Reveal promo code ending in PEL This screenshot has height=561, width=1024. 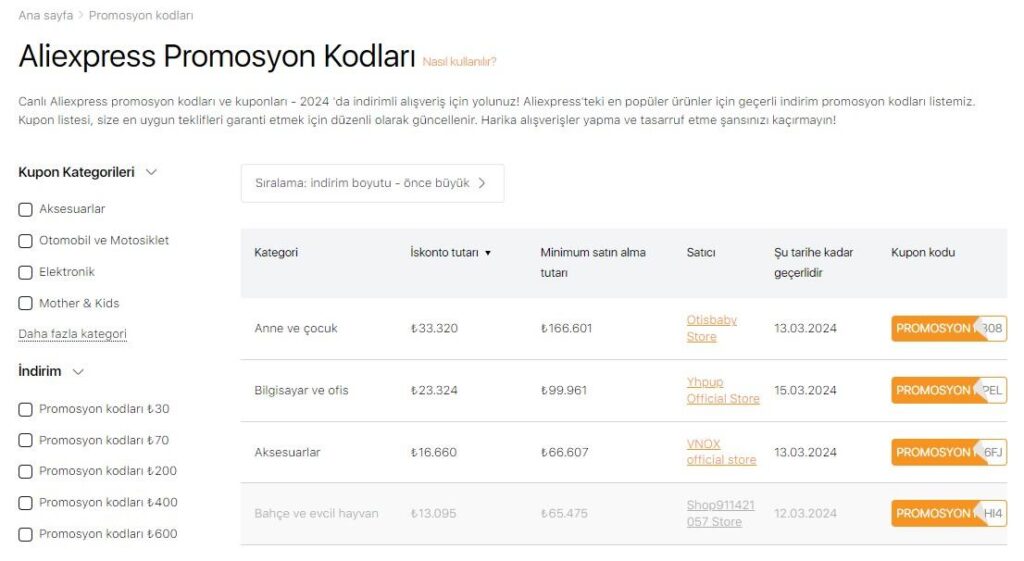pyautogui.click(x=949, y=391)
